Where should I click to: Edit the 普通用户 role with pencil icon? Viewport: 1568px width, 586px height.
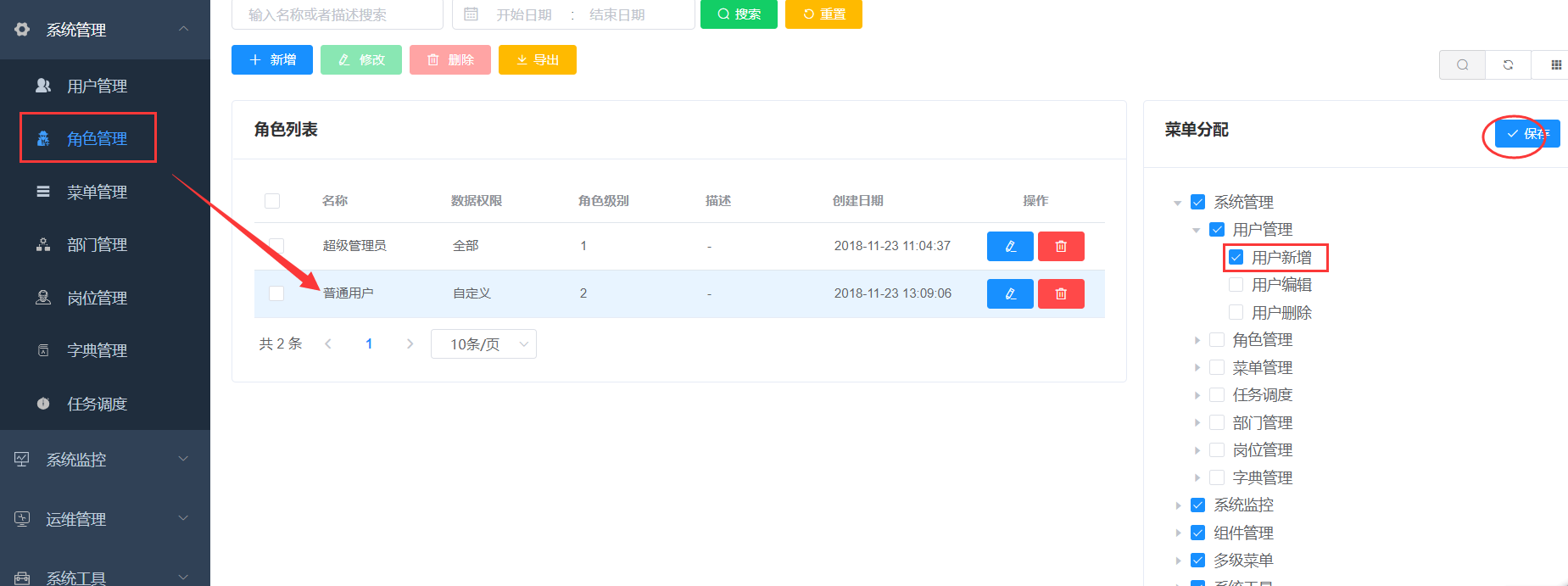(x=1010, y=293)
